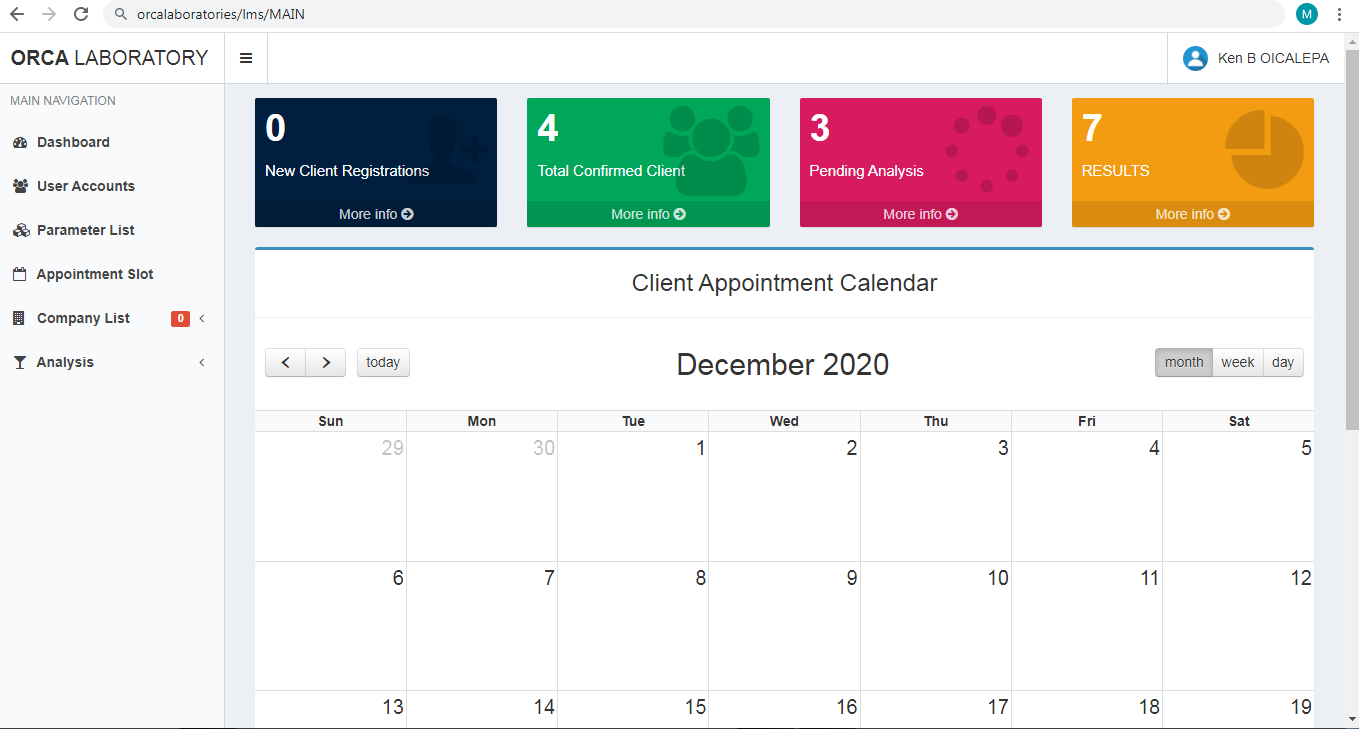Image resolution: width=1359 pixels, height=729 pixels.
Task: Open the User Accounts page
Action: click(112, 186)
